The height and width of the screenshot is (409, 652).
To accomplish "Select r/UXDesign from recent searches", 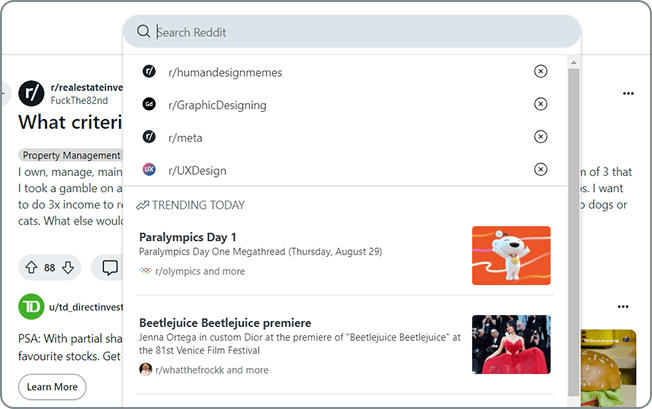I will click(345, 170).
